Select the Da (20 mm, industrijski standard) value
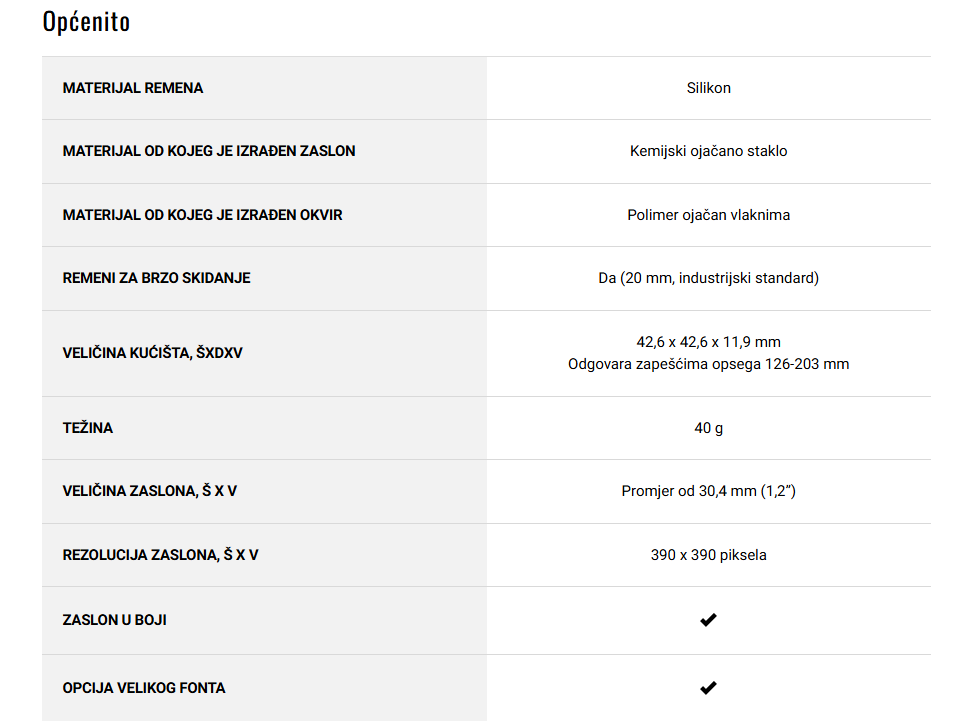This screenshot has height=721, width=977. coord(708,278)
